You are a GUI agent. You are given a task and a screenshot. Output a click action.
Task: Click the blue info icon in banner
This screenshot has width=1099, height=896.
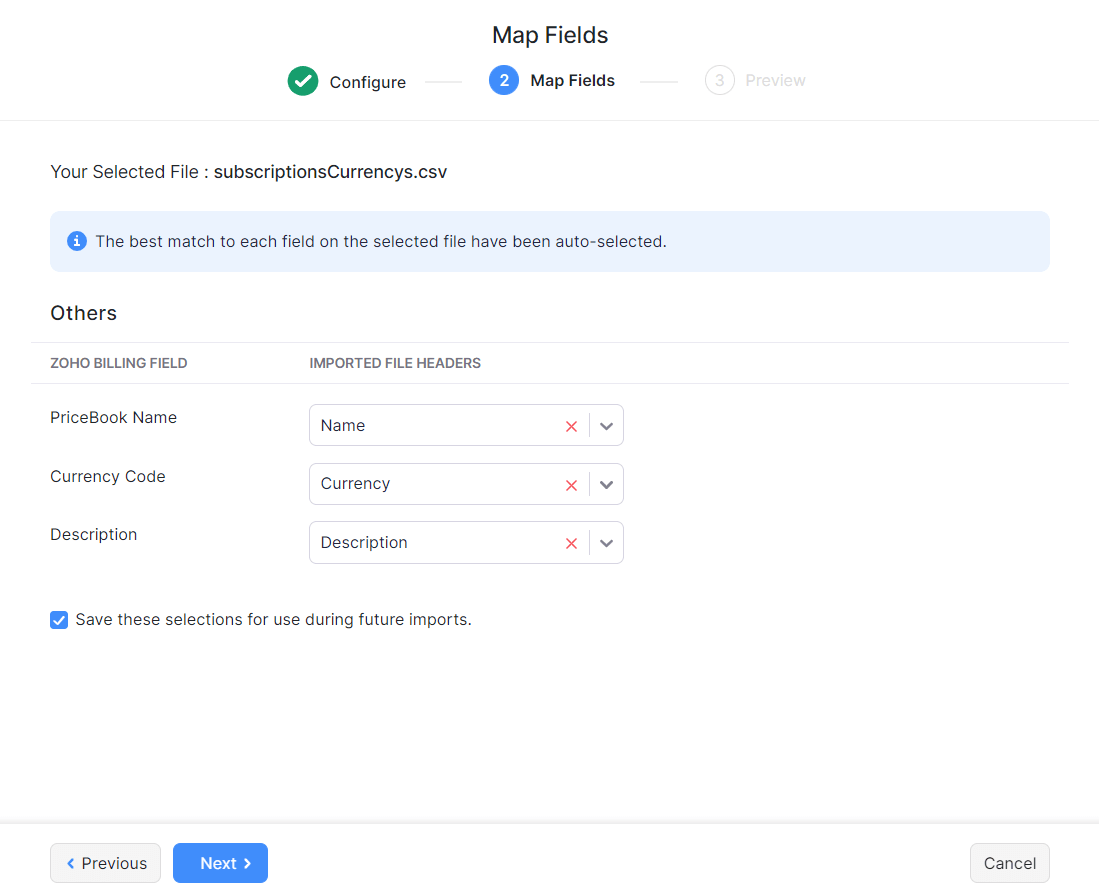click(76, 241)
